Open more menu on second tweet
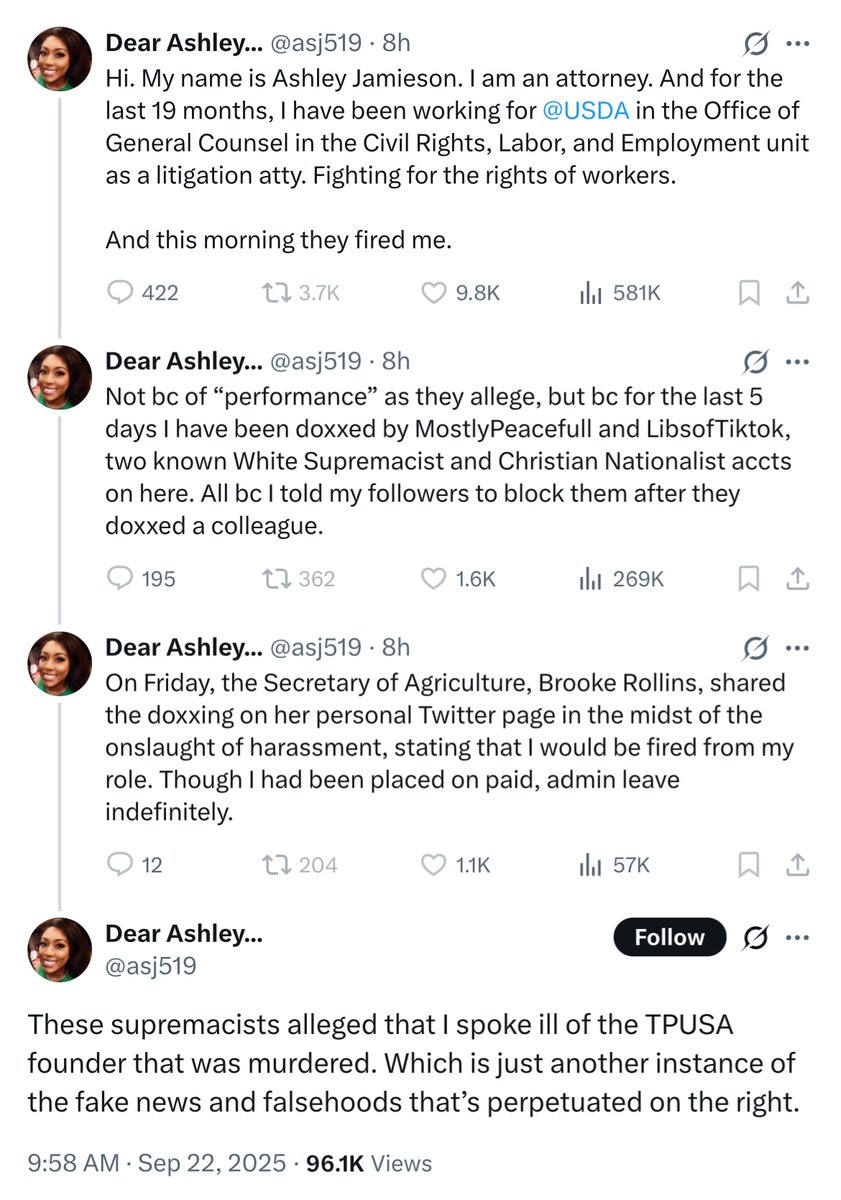Screen dimensions: 841x1200 tap(797, 361)
